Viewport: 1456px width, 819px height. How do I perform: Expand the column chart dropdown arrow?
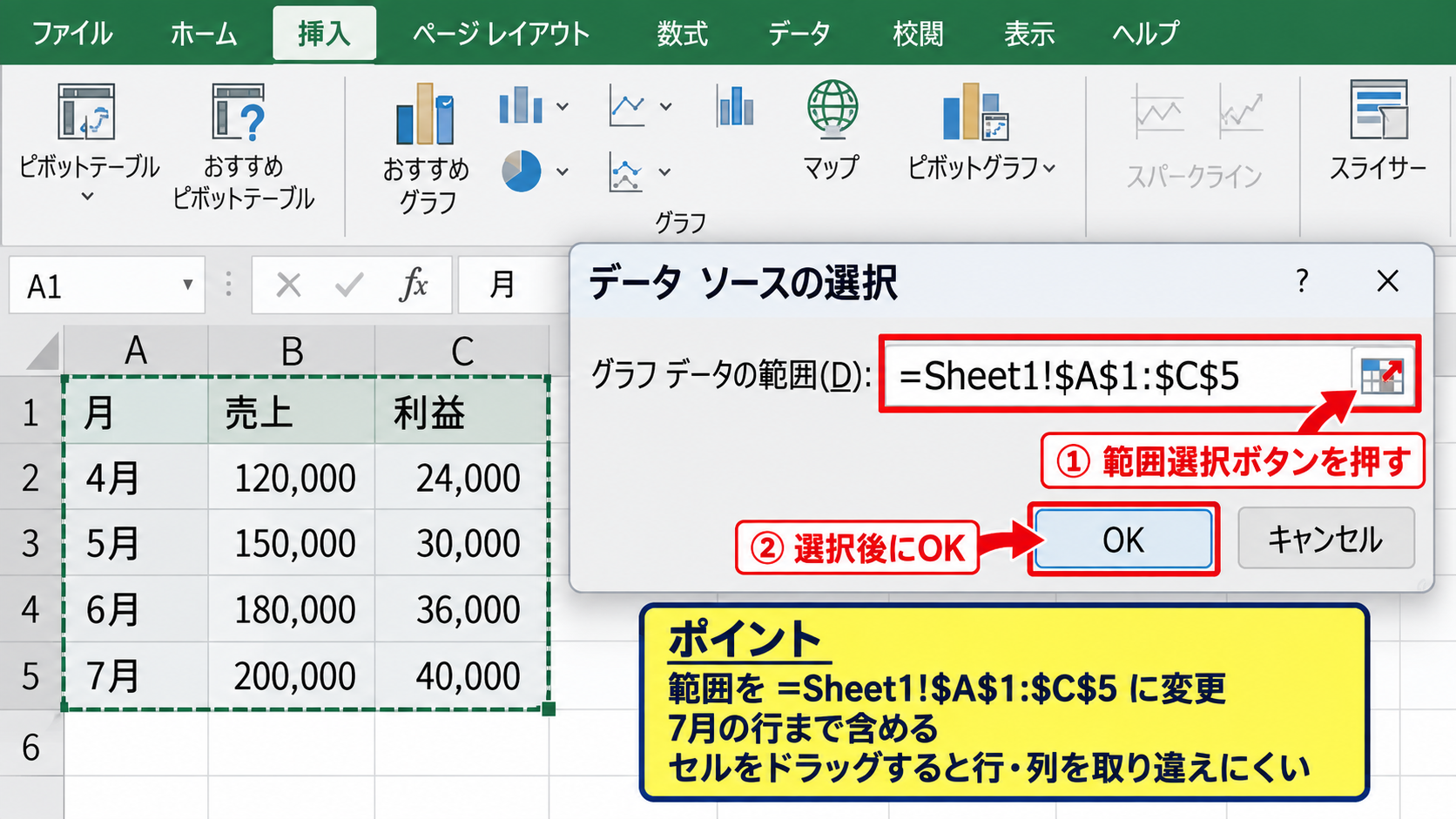coord(563,106)
